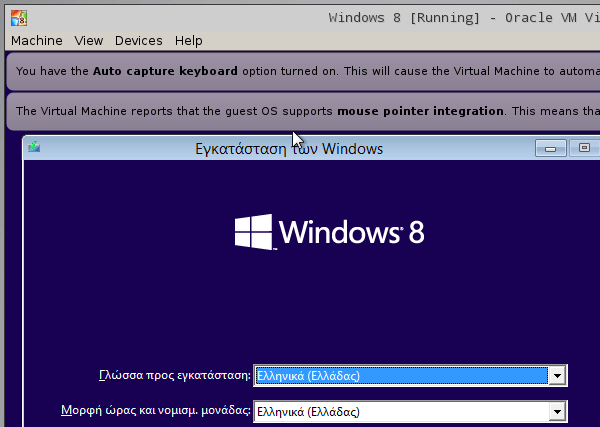Open the Help menu
Screen dimensions: 600x427
(189, 41)
